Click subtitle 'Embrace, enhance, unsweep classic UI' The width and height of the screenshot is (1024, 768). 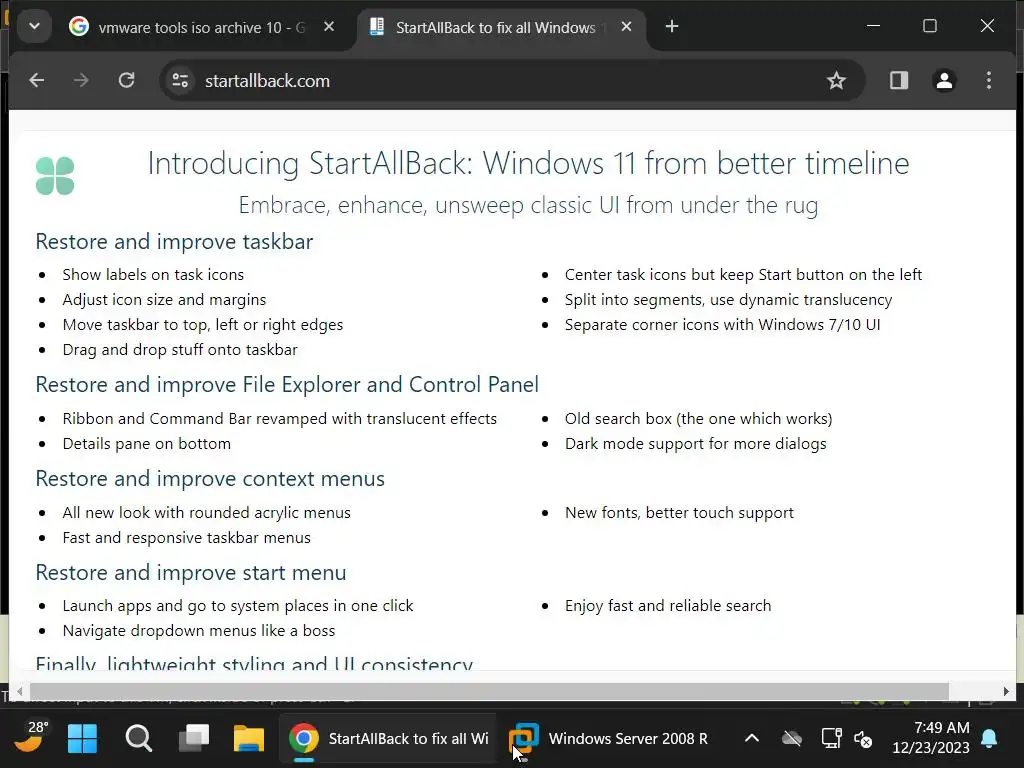(528, 206)
